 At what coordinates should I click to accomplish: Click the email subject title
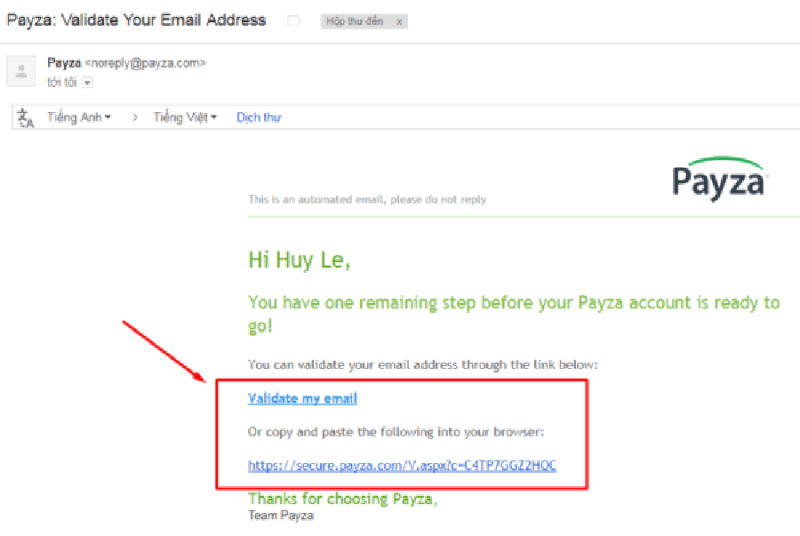[x=136, y=20]
